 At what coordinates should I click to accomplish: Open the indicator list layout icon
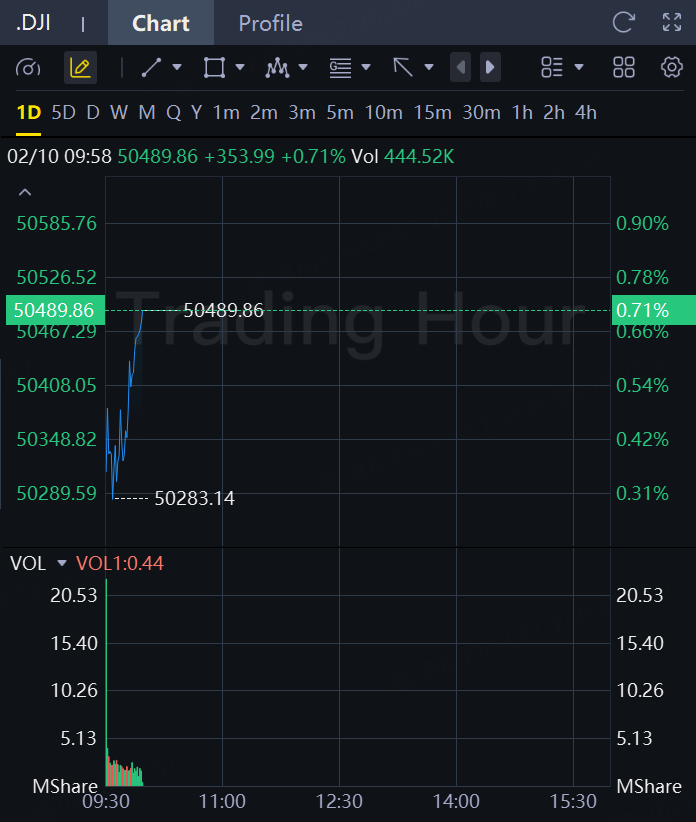pos(552,67)
